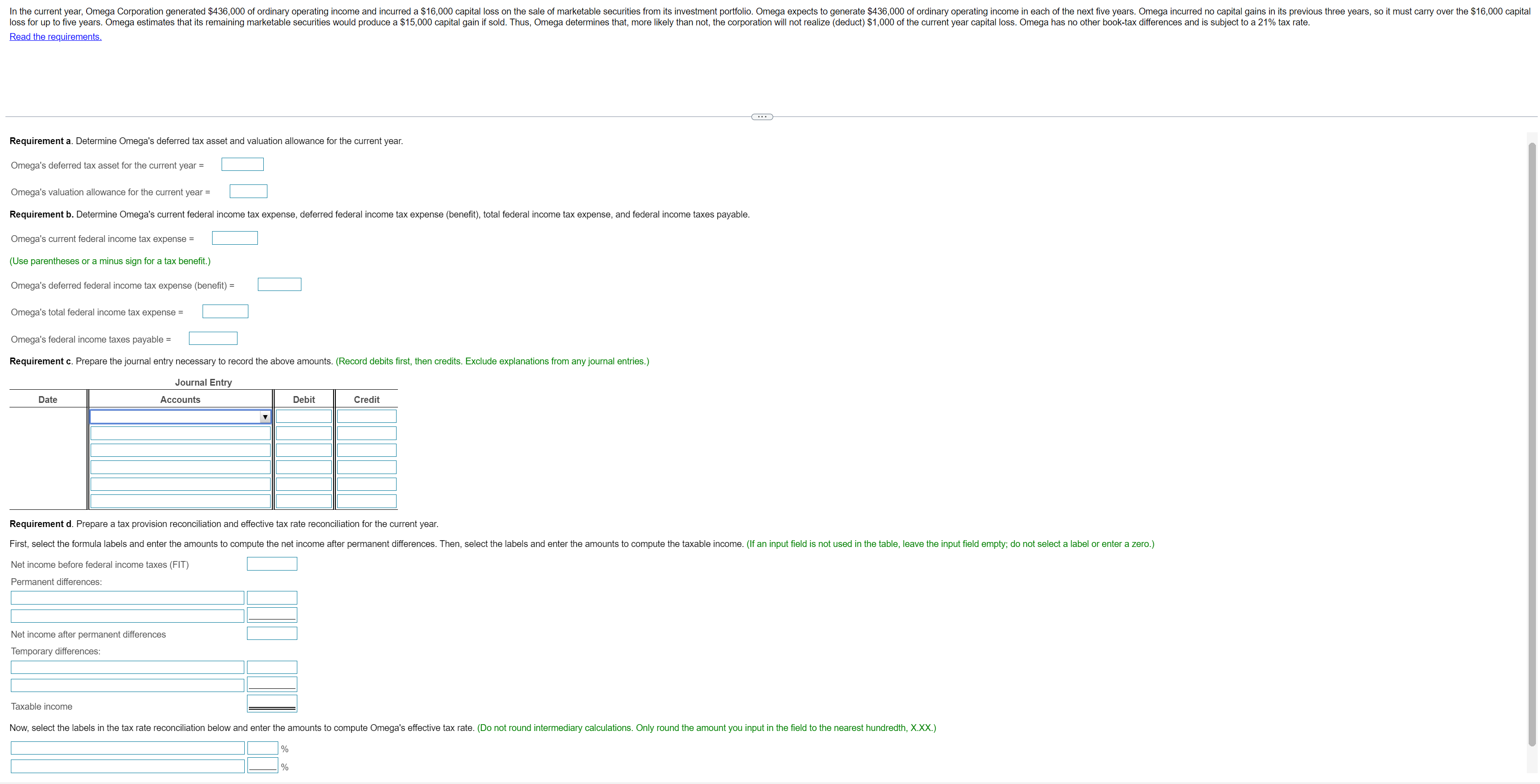
Task: Select first permanent differences label field
Action: click(x=127, y=598)
